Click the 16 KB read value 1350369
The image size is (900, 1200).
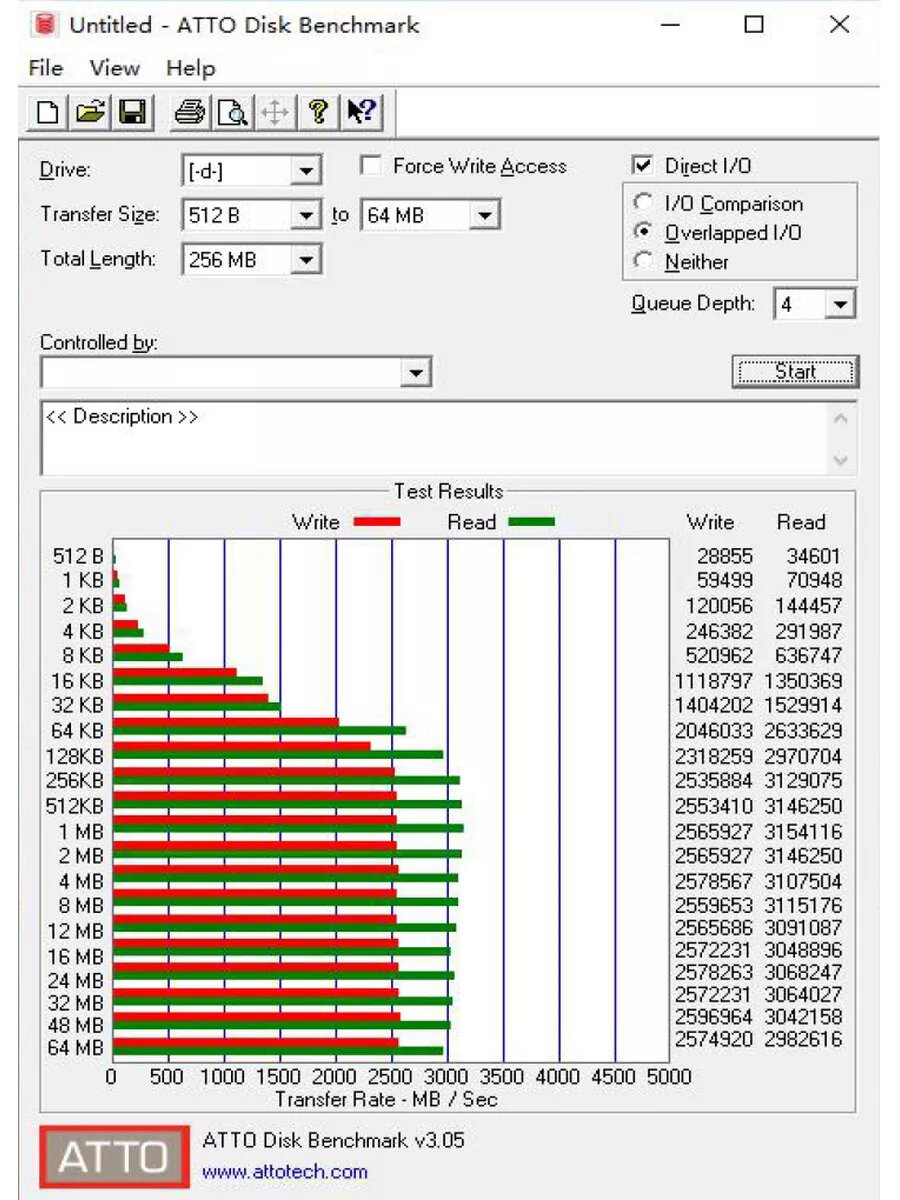pos(804,681)
